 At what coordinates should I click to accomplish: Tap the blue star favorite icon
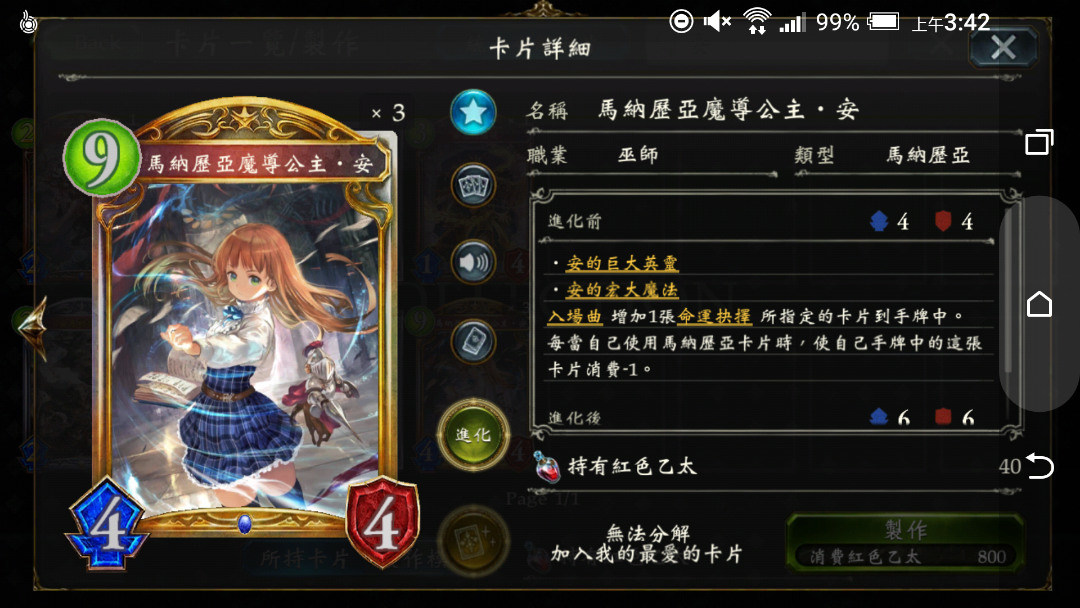pyautogui.click(x=473, y=112)
